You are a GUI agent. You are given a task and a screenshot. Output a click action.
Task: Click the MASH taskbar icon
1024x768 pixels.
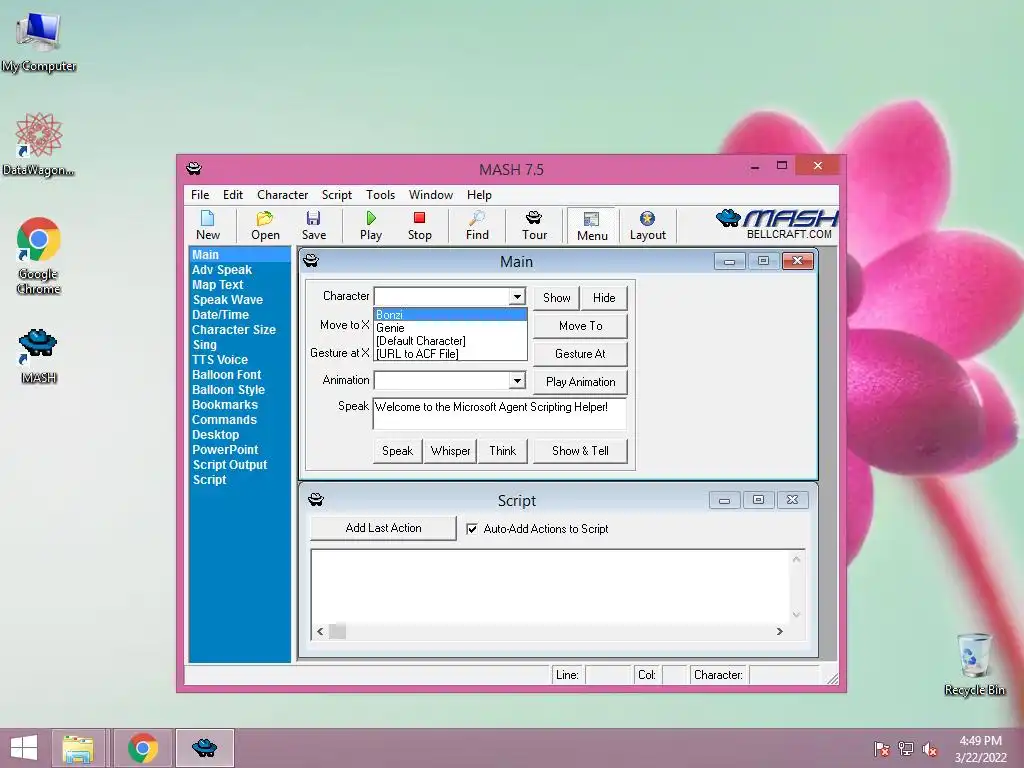tap(204, 748)
